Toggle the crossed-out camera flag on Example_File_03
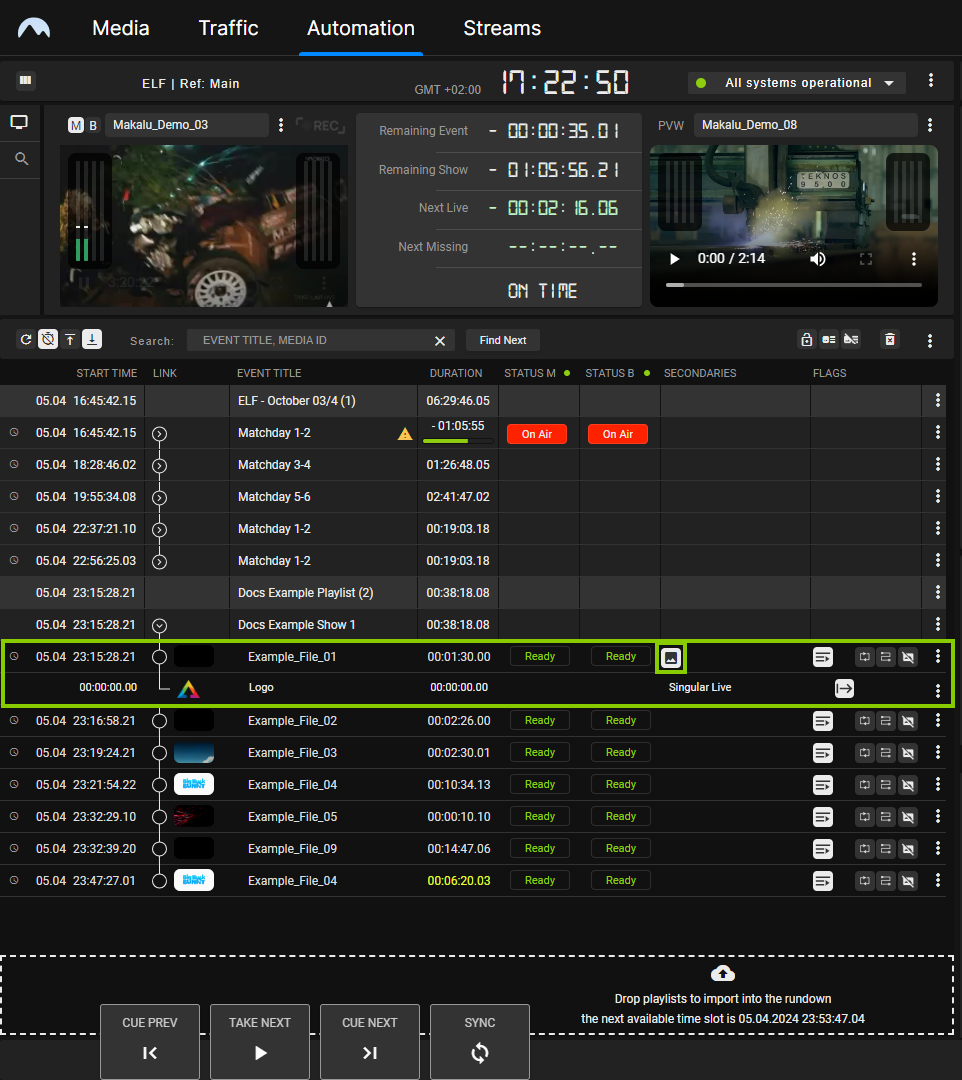Image resolution: width=962 pixels, height=1080 pixels. pyautogui.click(x=907, y=753)
